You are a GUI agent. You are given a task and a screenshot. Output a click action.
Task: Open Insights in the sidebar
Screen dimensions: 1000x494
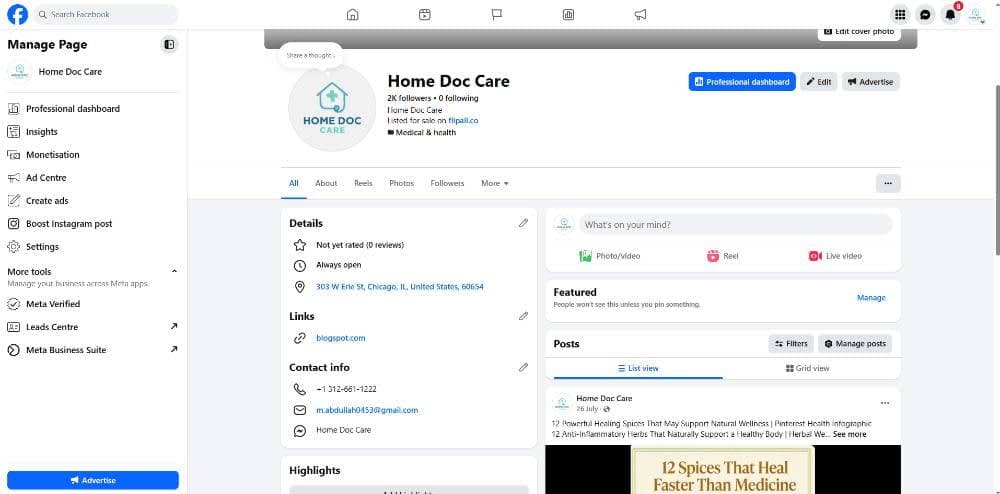coord(41,132)
